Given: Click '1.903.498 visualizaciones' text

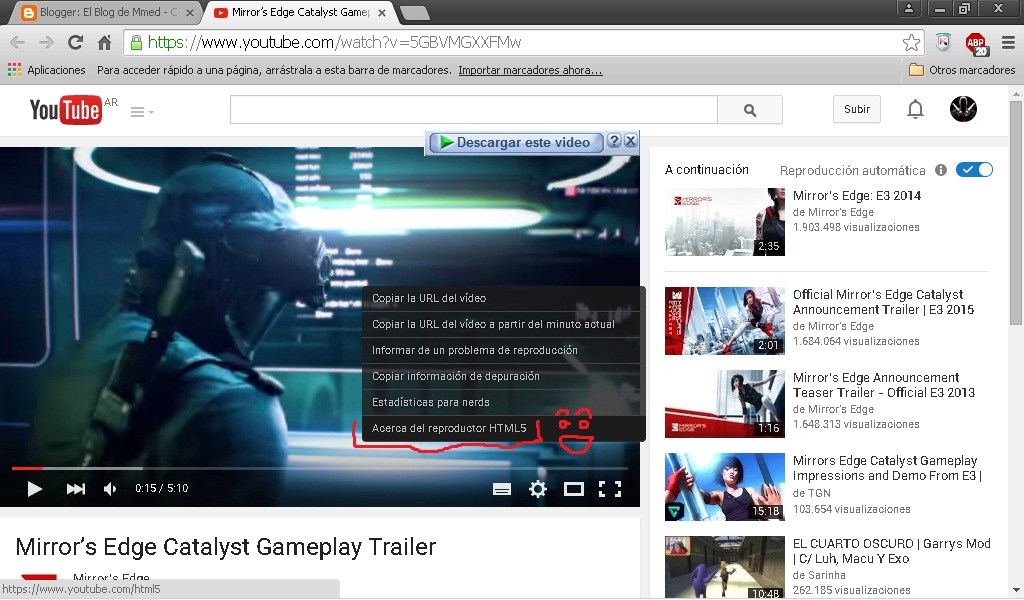Looking at the screenshot, I should (x=856, y=227).
